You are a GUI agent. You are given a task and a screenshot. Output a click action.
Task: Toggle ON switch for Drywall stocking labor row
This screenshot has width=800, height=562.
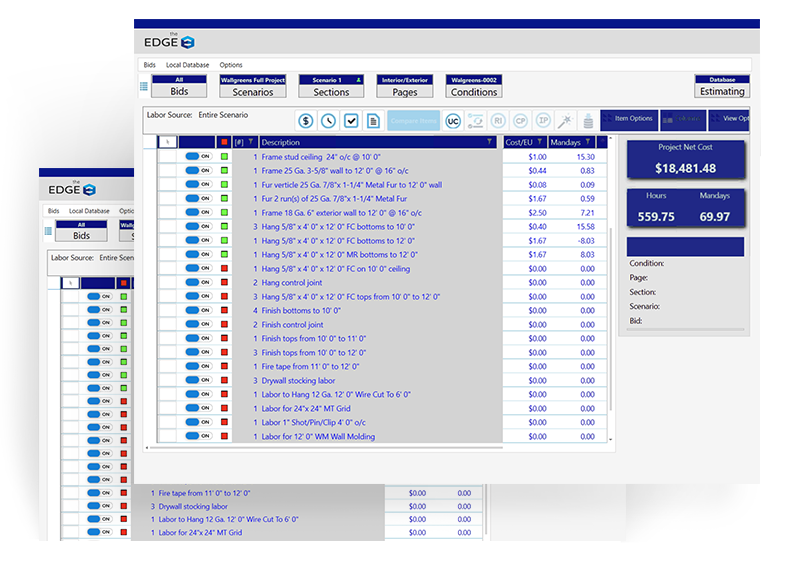point(197,381)
